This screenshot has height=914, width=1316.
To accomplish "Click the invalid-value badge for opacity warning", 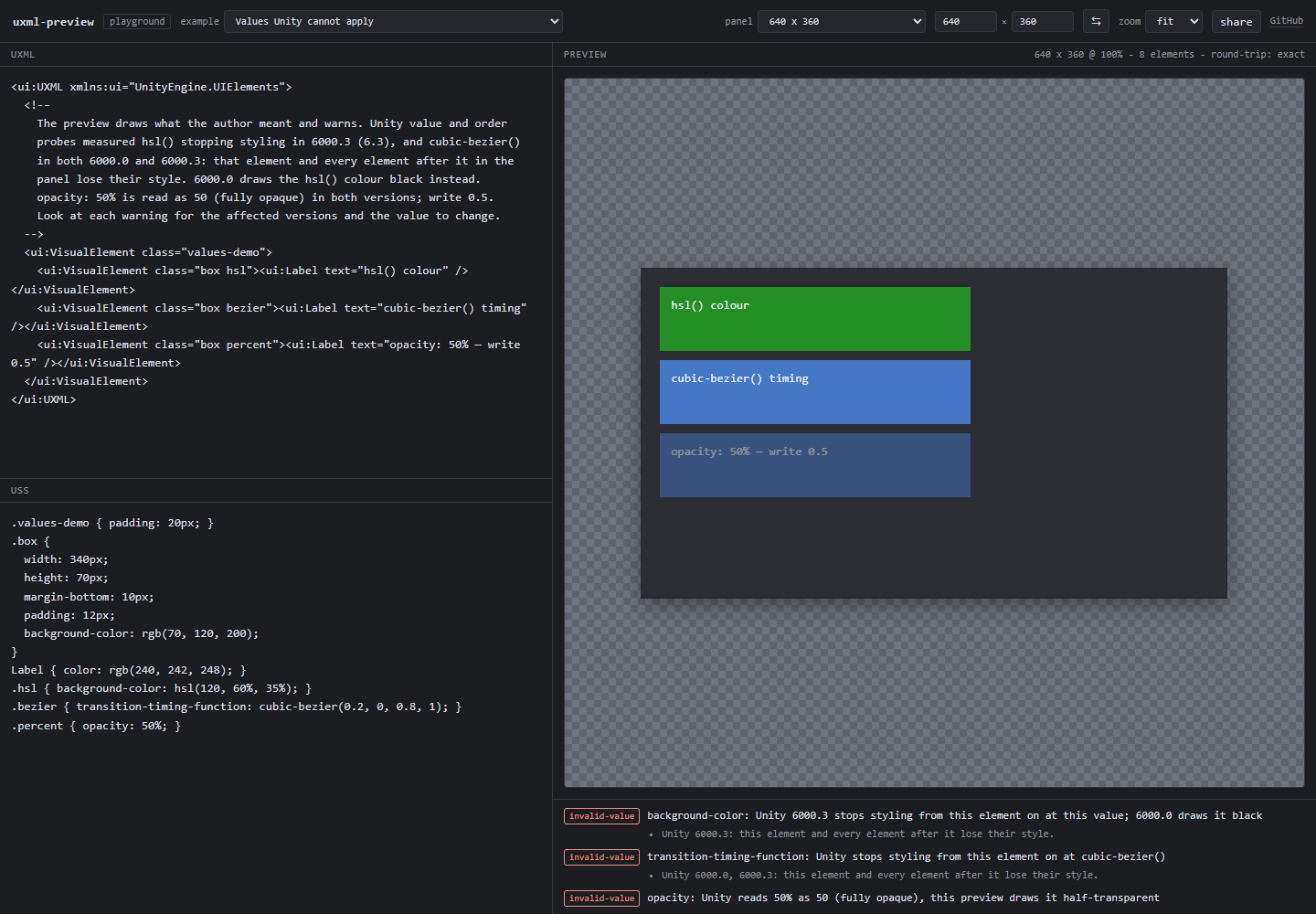I will click(601, 898).
